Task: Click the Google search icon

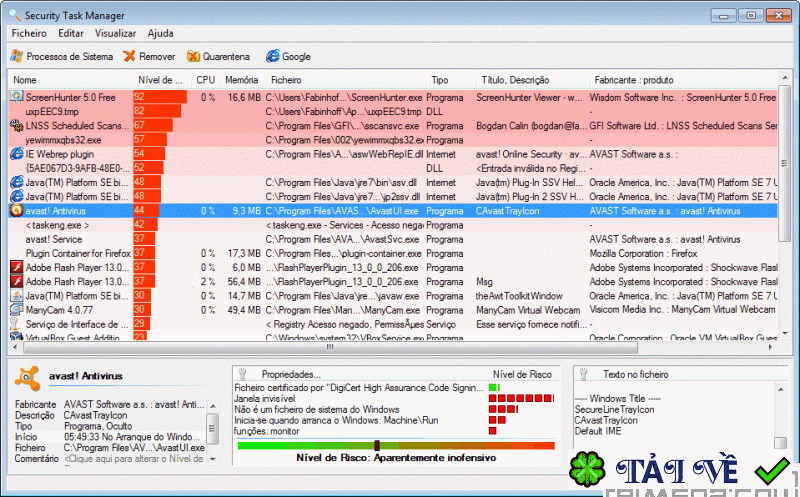Action: [x=273, y=56]
